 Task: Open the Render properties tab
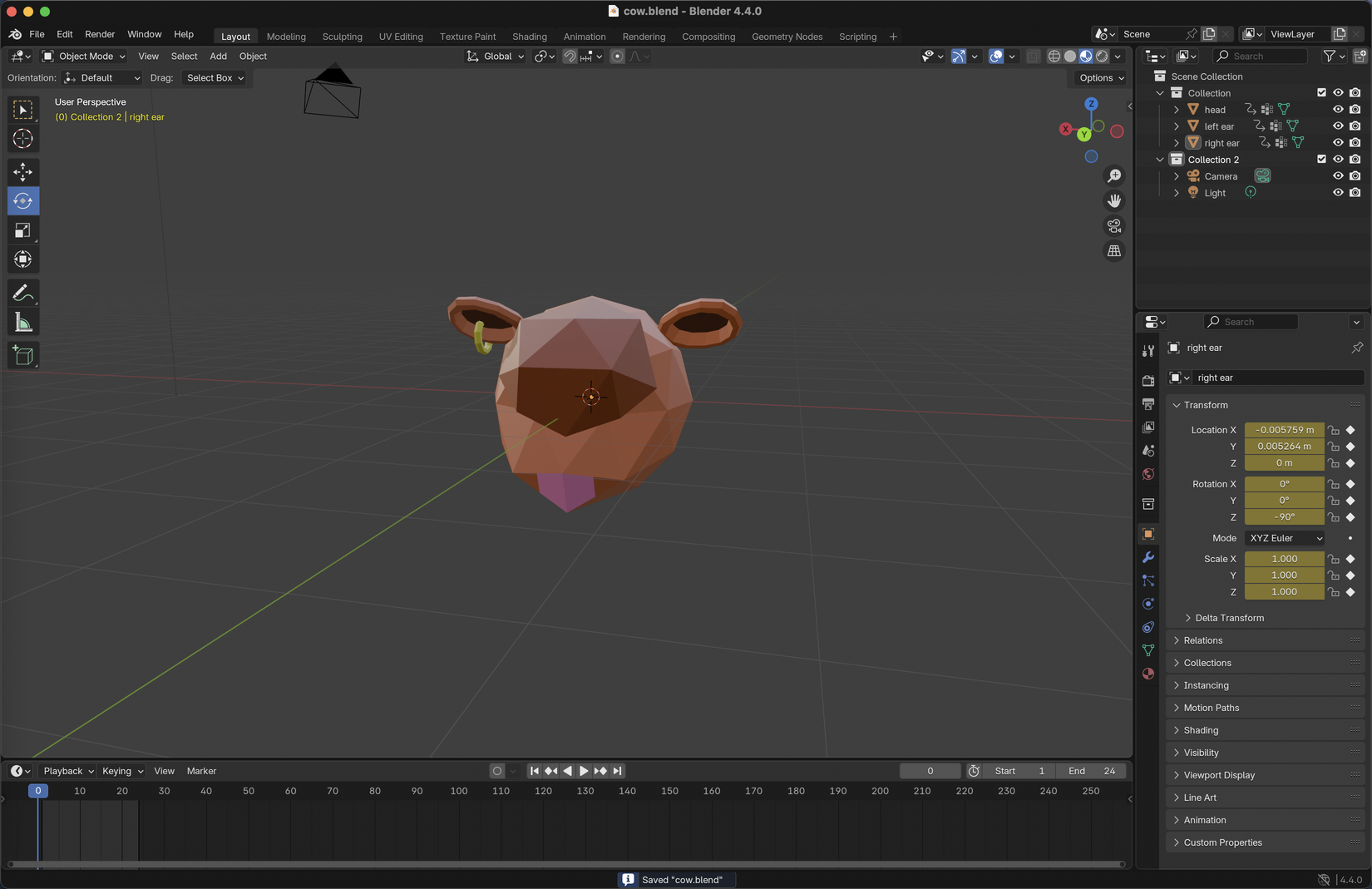click(1148, 381)
